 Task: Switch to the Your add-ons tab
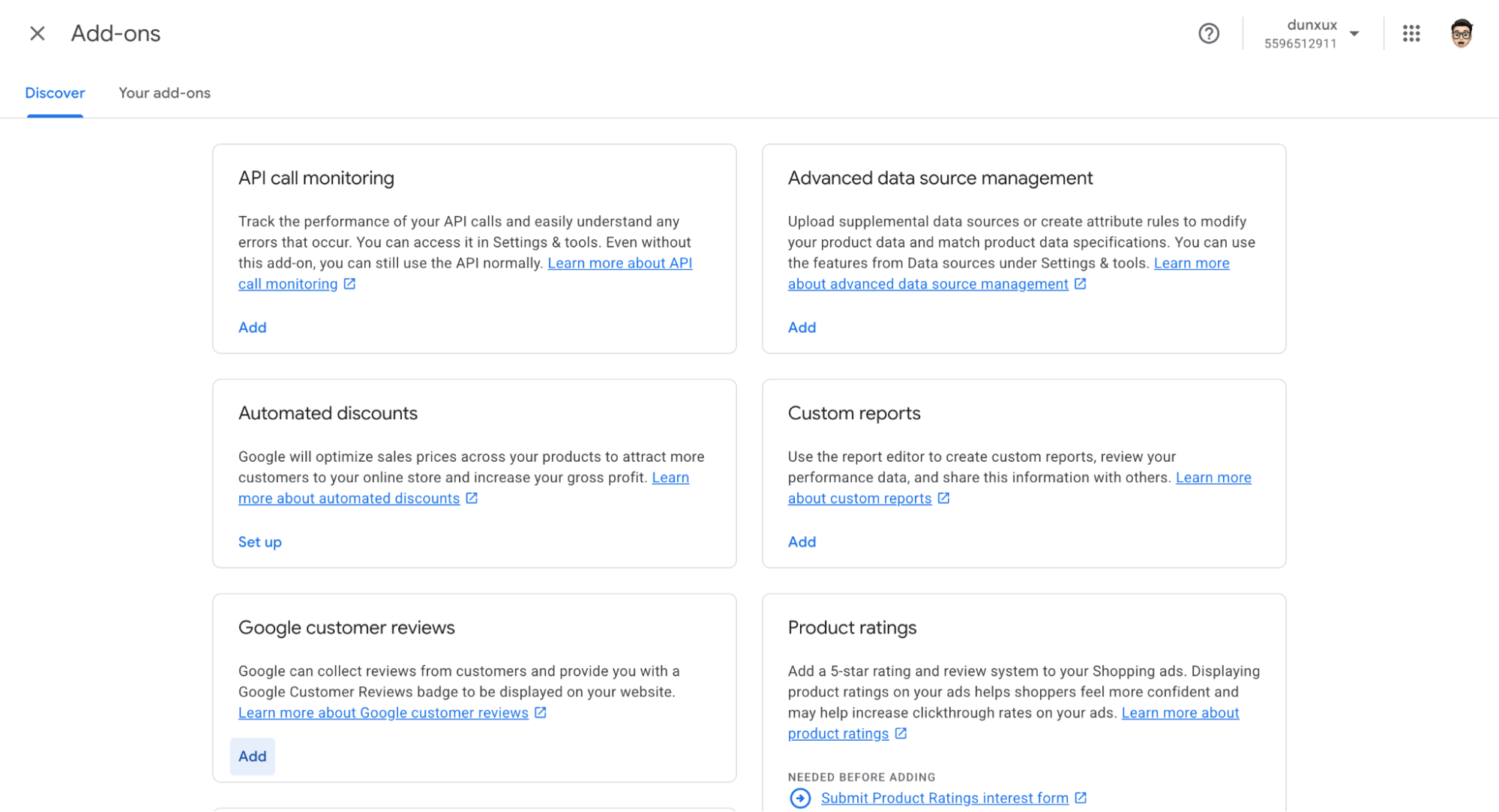pos(164,93)
